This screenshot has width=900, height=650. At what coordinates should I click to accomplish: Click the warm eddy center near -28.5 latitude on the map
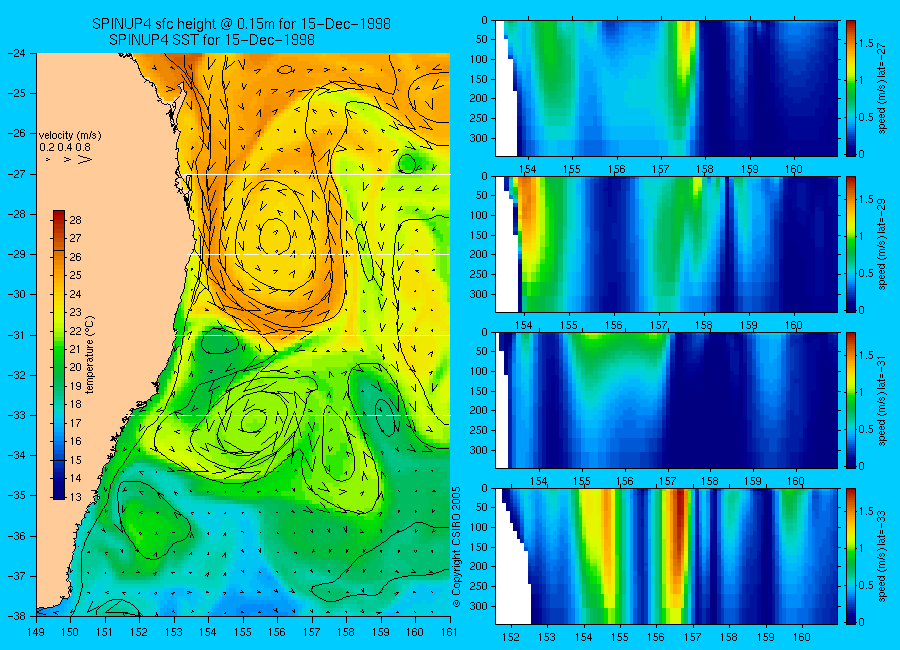(x=275, y=235)
